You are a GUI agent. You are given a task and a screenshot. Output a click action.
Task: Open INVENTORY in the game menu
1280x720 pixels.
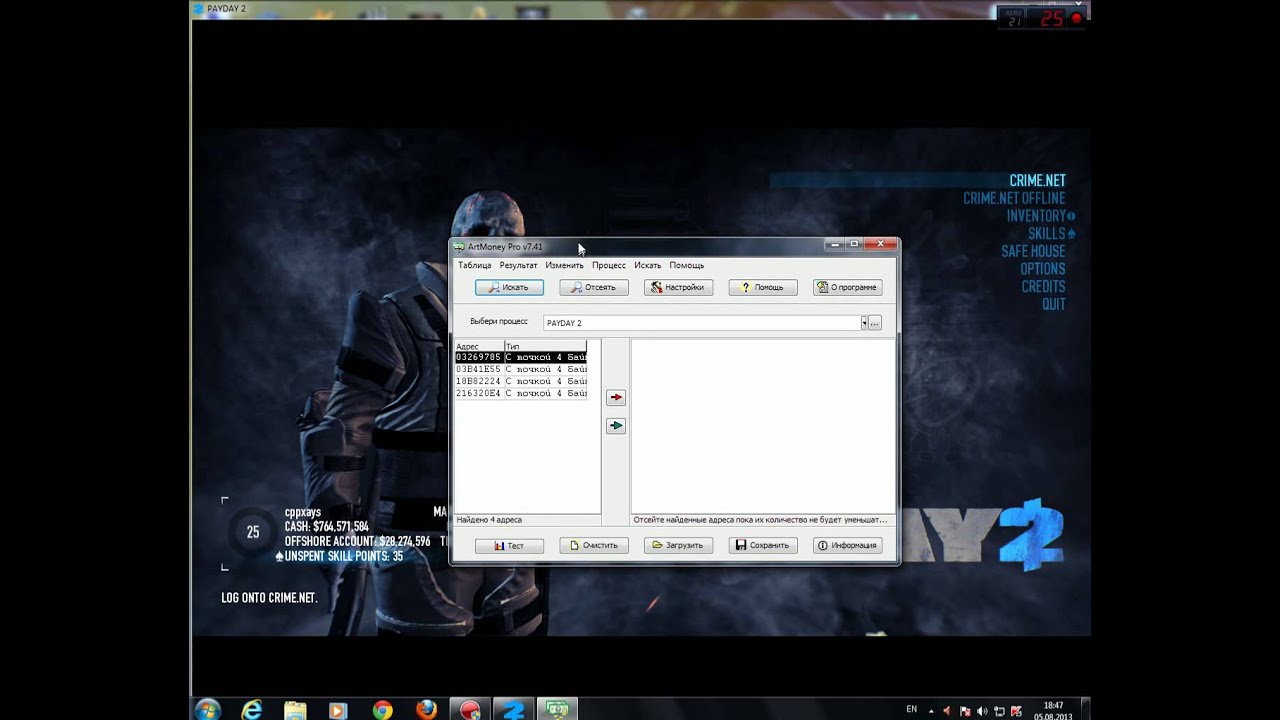click(1036, 216)
